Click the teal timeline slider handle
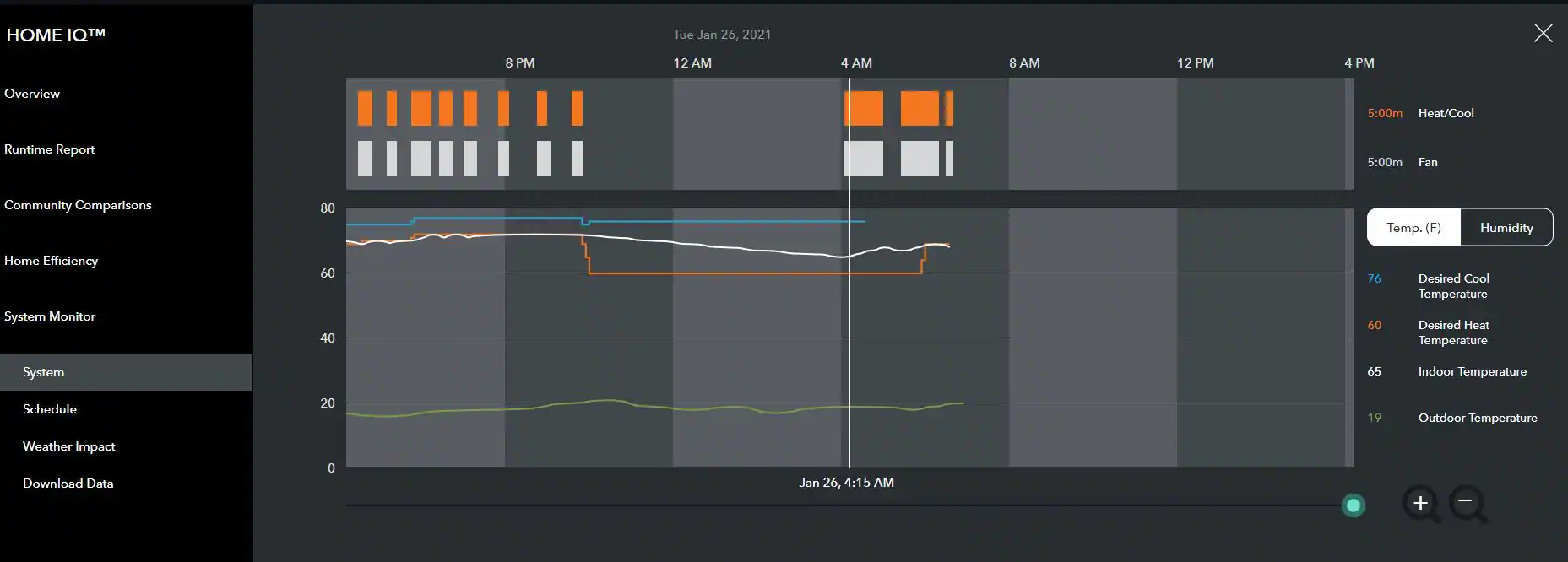This screenshot has width=1568, height=562. coord(1354,505)
